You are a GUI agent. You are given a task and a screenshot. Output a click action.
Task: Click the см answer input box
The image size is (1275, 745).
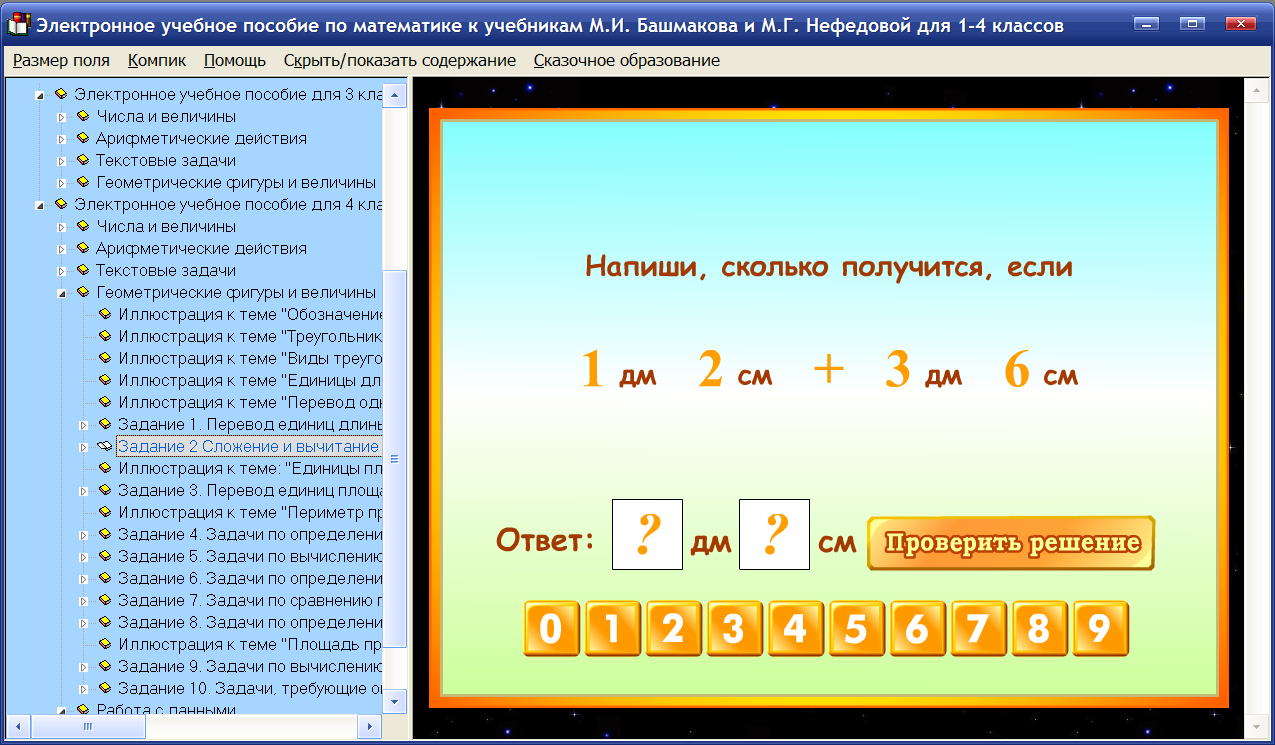774,533
